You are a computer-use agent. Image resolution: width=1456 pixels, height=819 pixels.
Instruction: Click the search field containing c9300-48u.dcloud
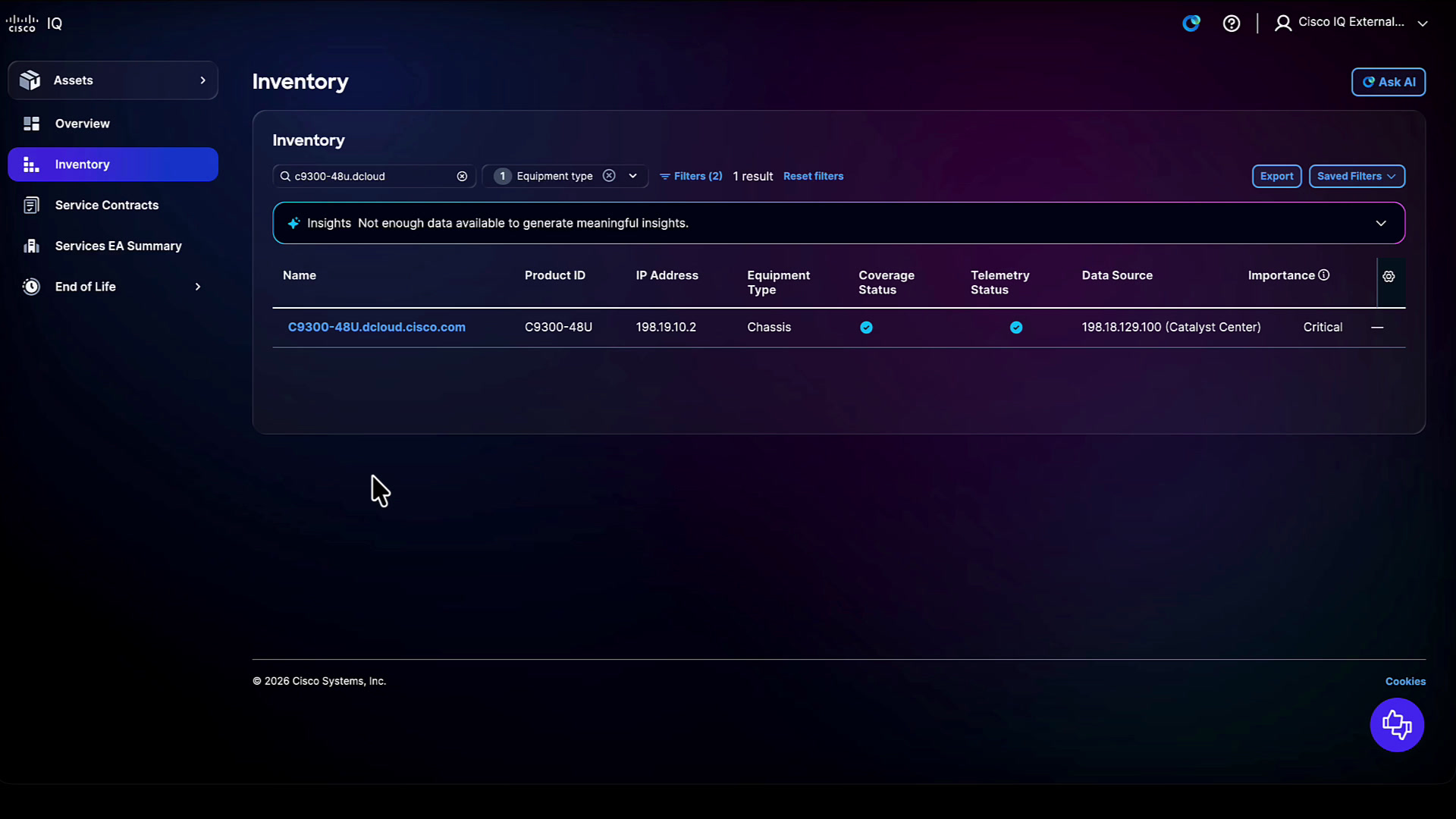374,176
